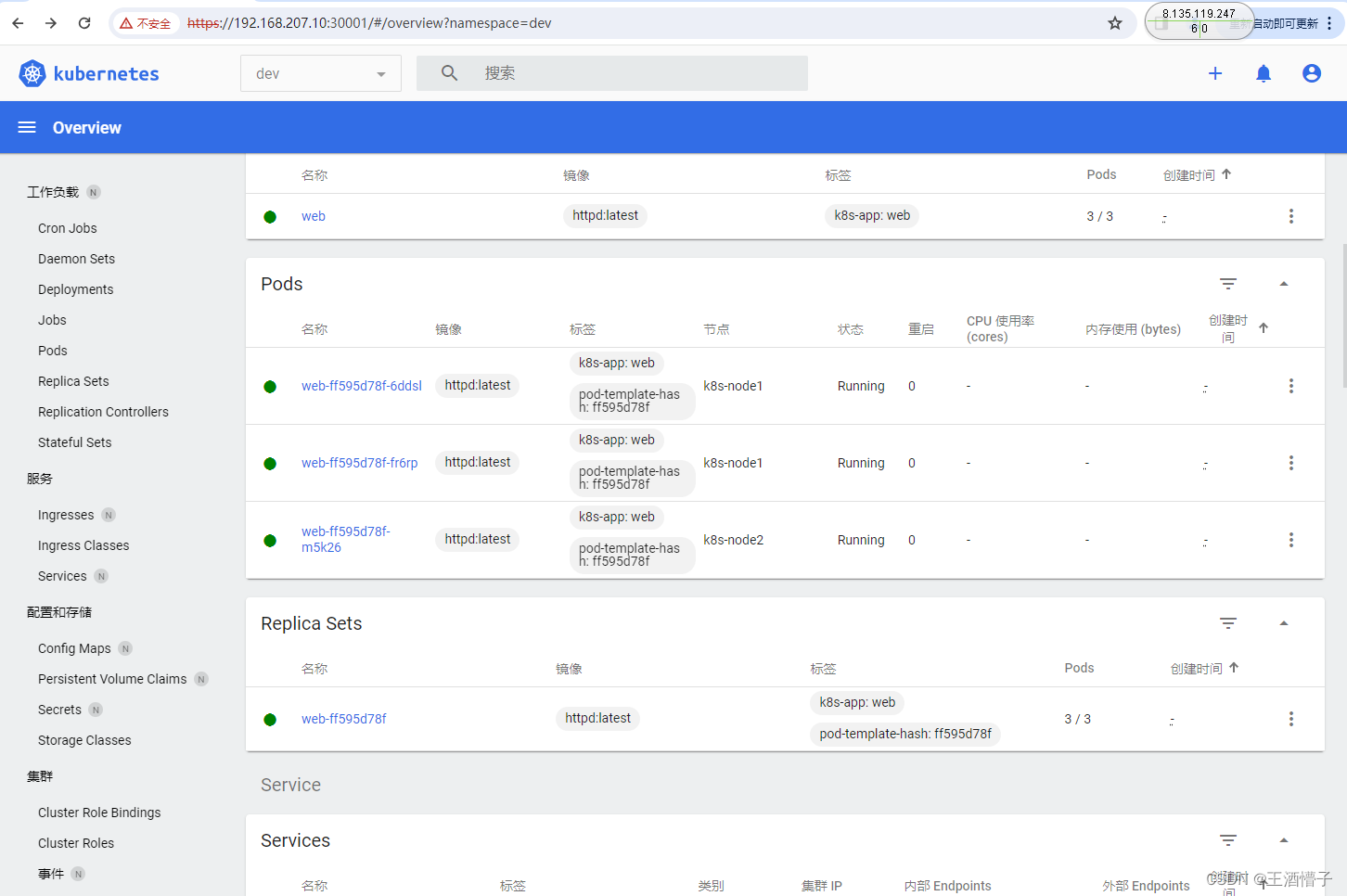1347x896 pixels.
Task: Filter the Pods list
Action: click(x=1228, y=284)
